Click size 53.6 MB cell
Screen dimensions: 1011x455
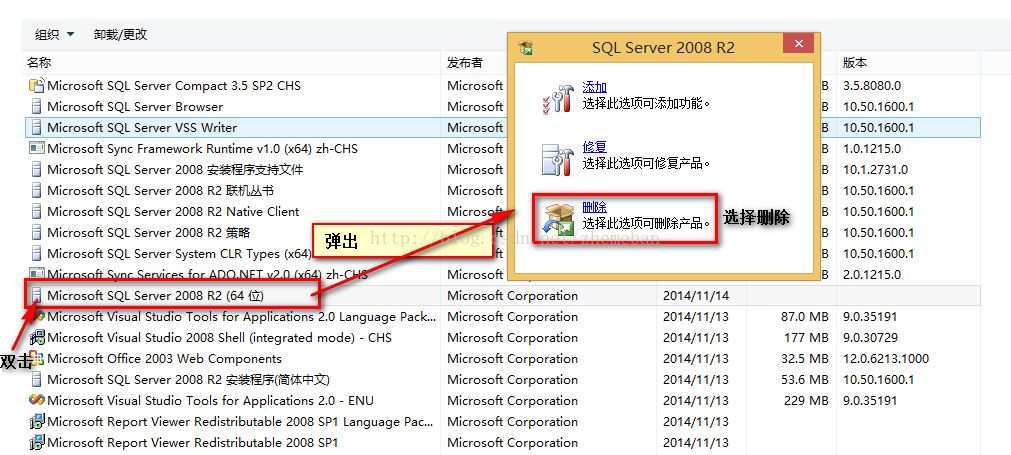(804, 380)
